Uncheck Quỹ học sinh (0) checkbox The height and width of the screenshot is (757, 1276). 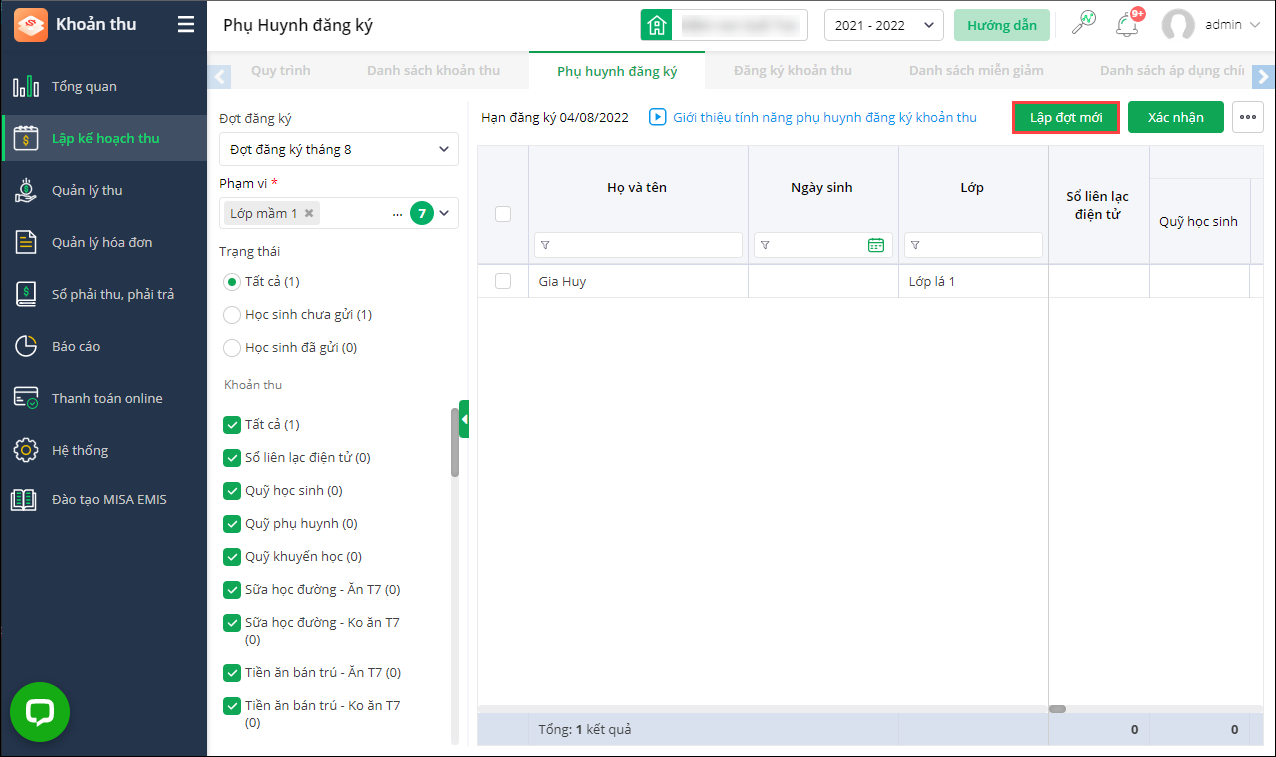pyautogui.click(x=232, y=491)
